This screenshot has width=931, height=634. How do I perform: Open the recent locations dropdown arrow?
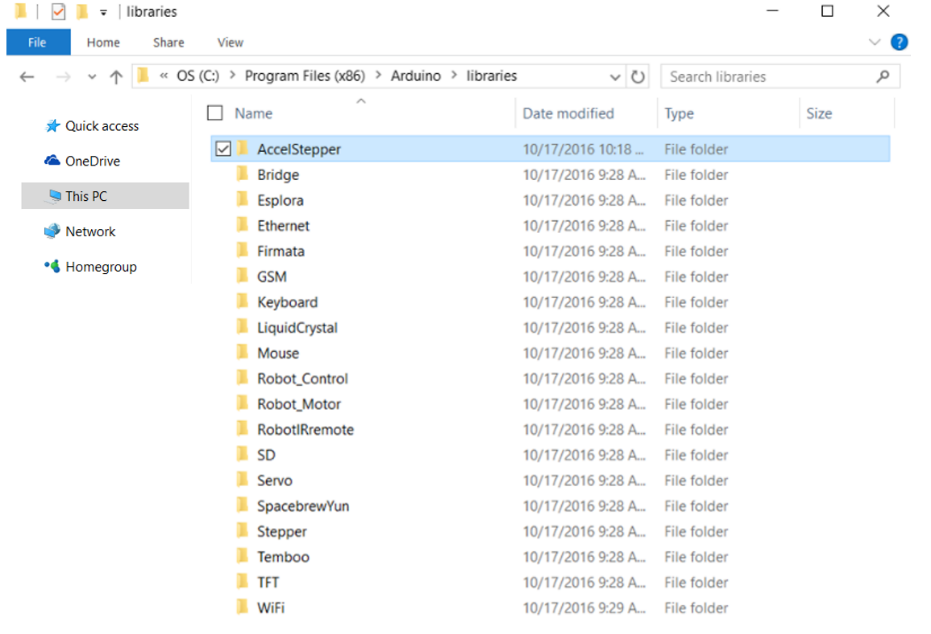[x=92, y=77]
